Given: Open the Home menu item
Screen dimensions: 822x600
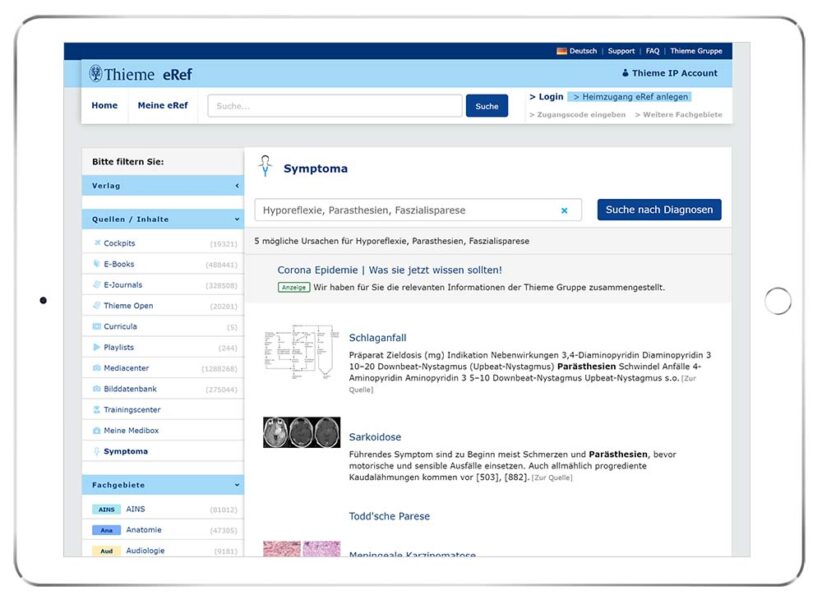Looking at the screenshot, I should pos(104,105).
